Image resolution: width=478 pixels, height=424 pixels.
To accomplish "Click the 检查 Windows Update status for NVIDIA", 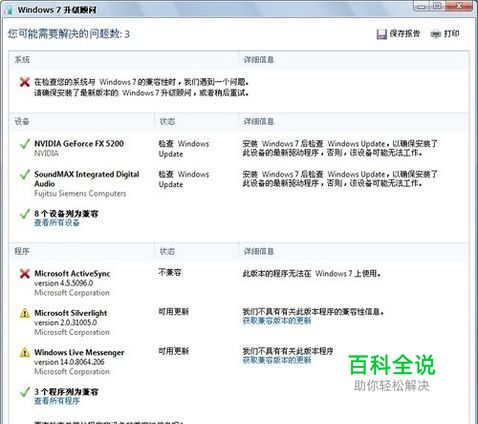I will click(x=184, y=149).
